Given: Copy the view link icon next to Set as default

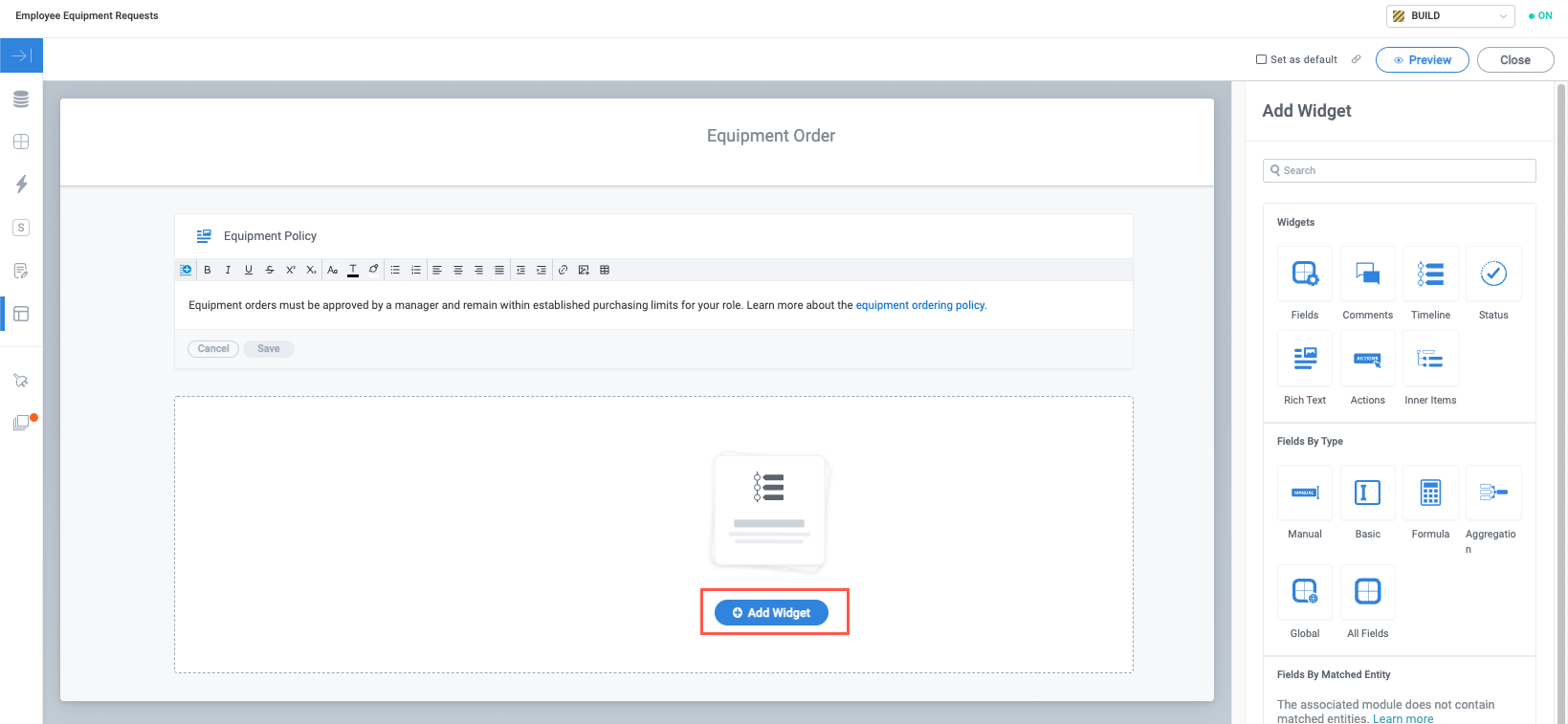Looking at the screenshot, I should pos(1356,59).
